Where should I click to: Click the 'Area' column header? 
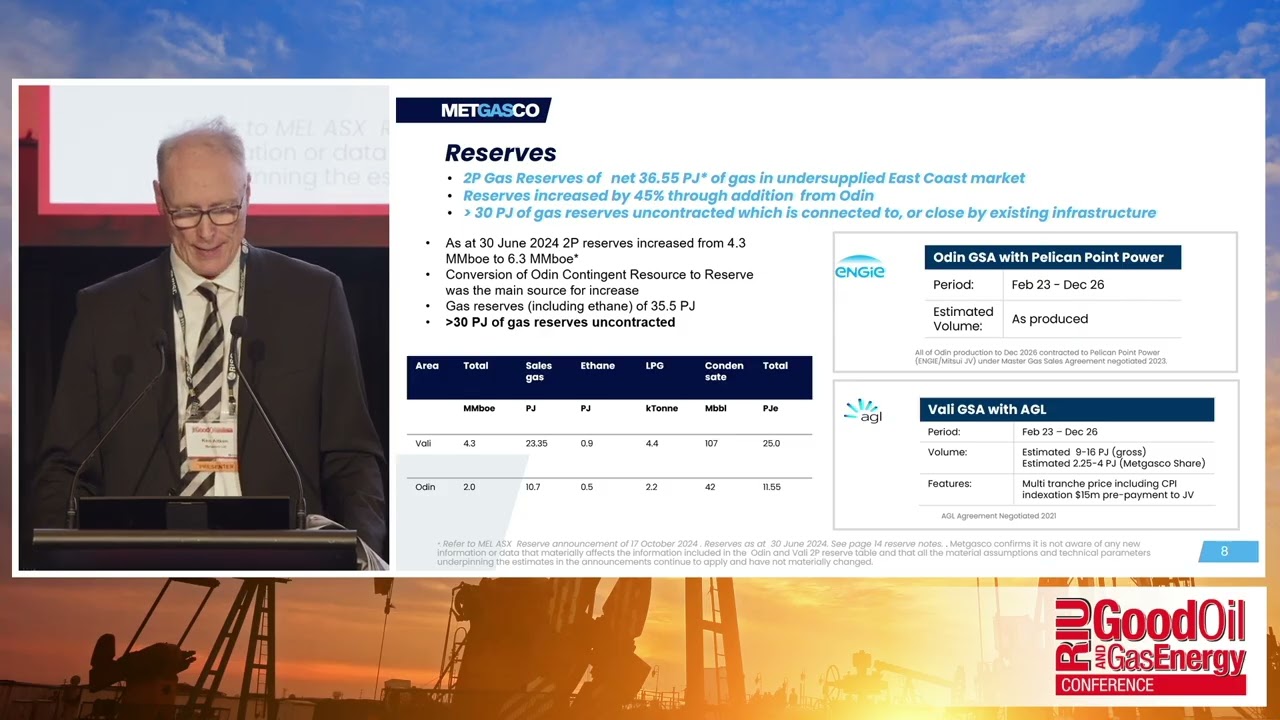point(427,366)
